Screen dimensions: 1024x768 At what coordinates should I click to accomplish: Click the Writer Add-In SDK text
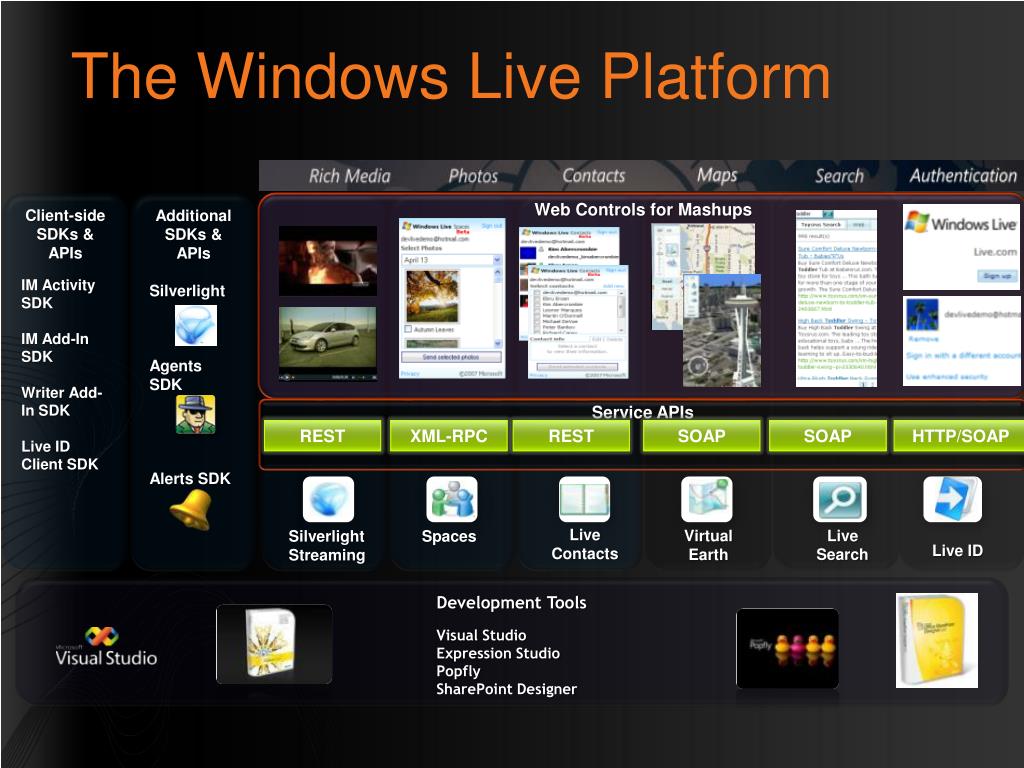click(61, 401)
